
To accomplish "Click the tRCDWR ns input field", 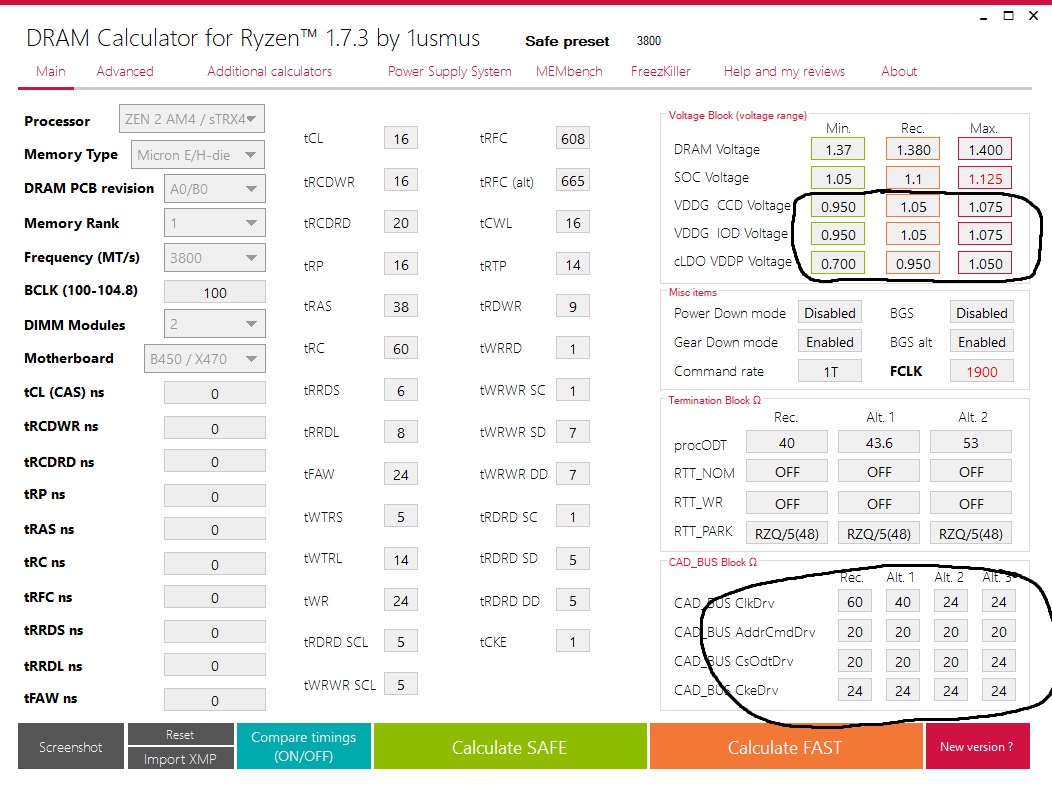I will (215, 428).
